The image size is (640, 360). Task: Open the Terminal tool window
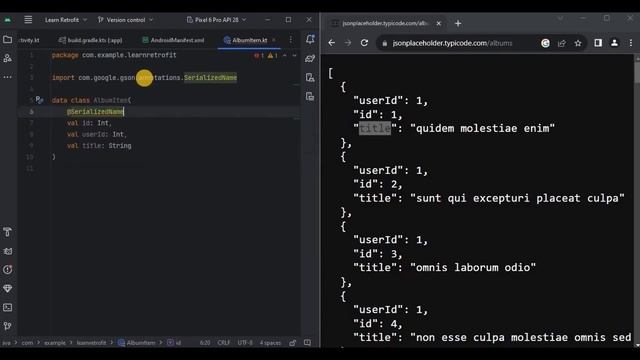7,307
